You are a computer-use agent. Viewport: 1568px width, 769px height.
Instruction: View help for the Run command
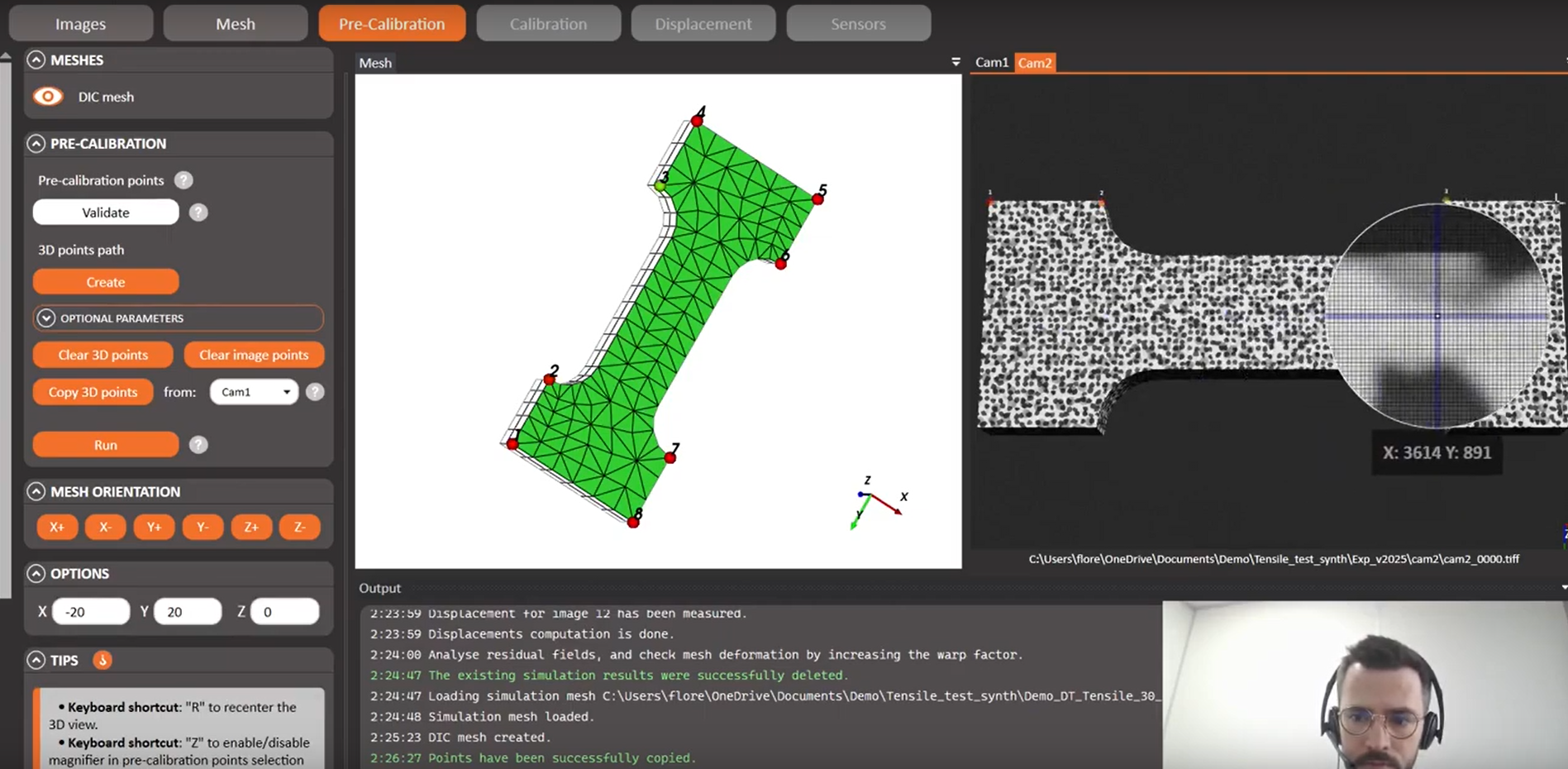coord(198,444)
